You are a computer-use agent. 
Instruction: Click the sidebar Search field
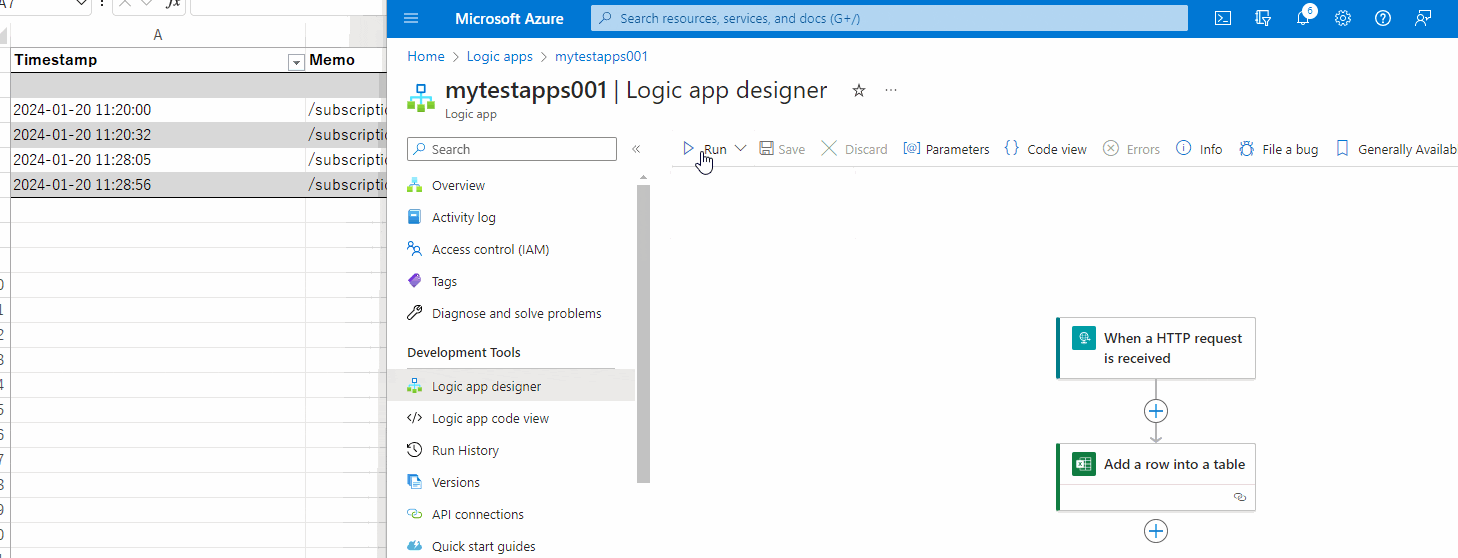tap(512, 149)
